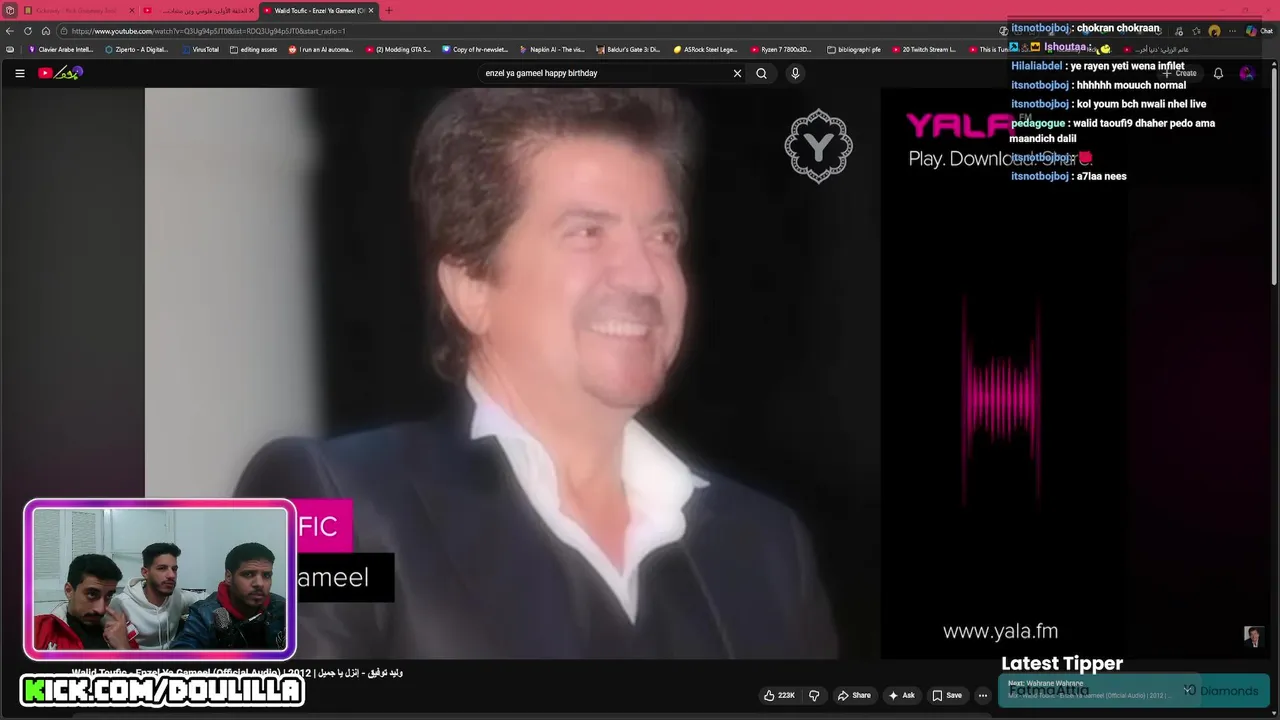Click the Create button in YouTube header
Screen dimensions: 1280x720
tap(1179, 73)
